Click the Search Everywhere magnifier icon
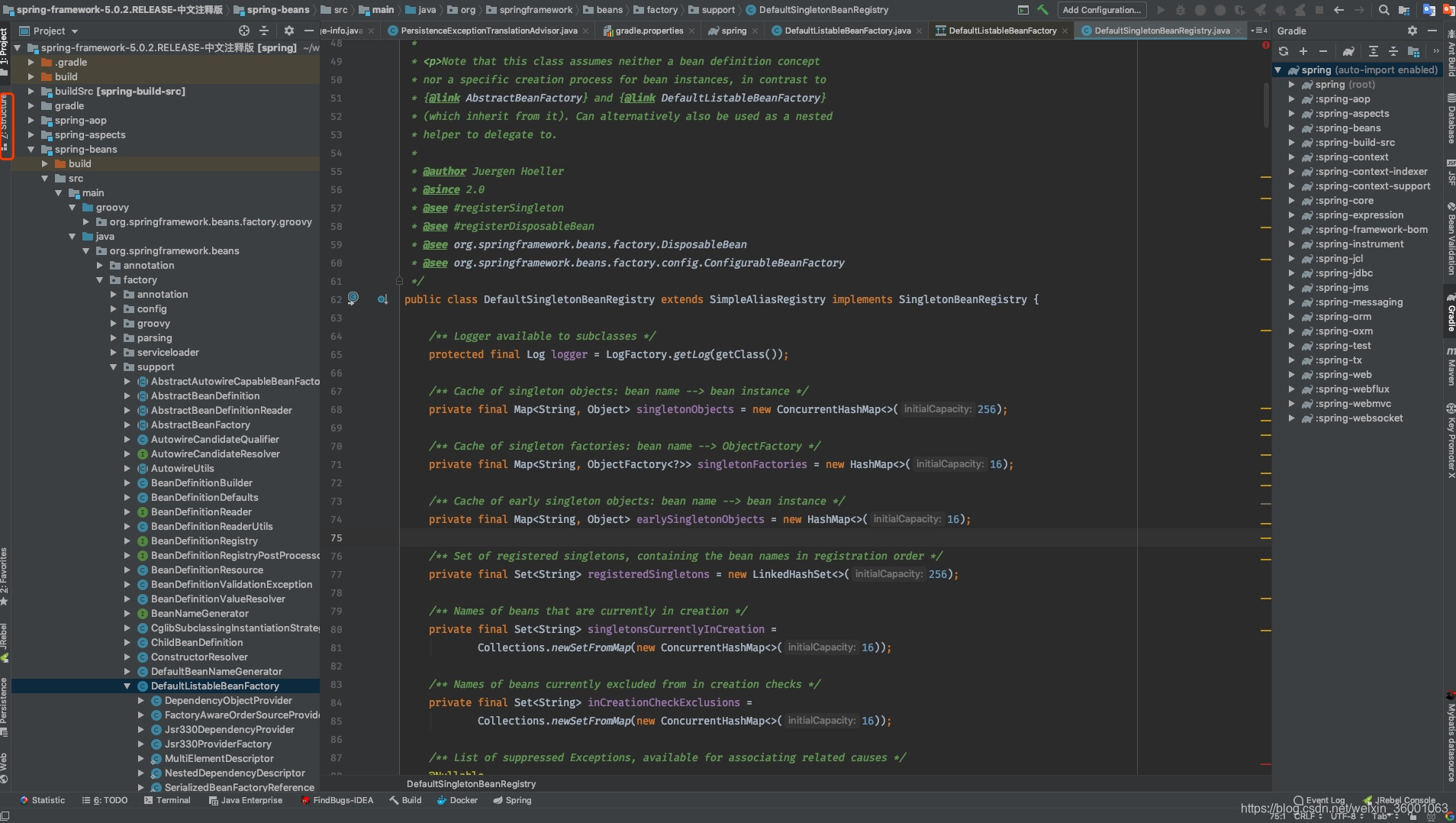 [1384, 10]
